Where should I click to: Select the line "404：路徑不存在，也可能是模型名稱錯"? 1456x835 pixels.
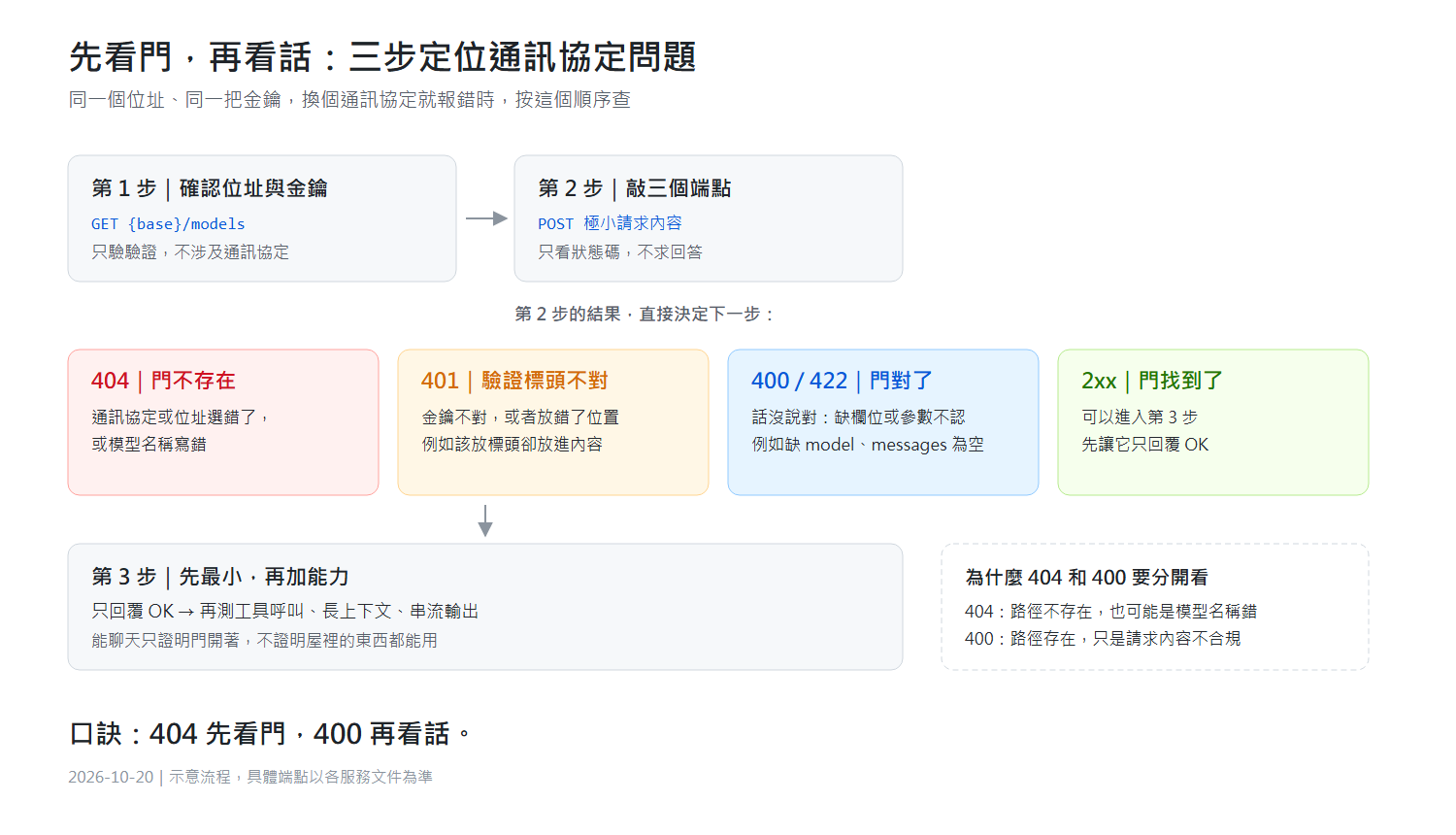pyautogui.click(x=1110, y=612)
